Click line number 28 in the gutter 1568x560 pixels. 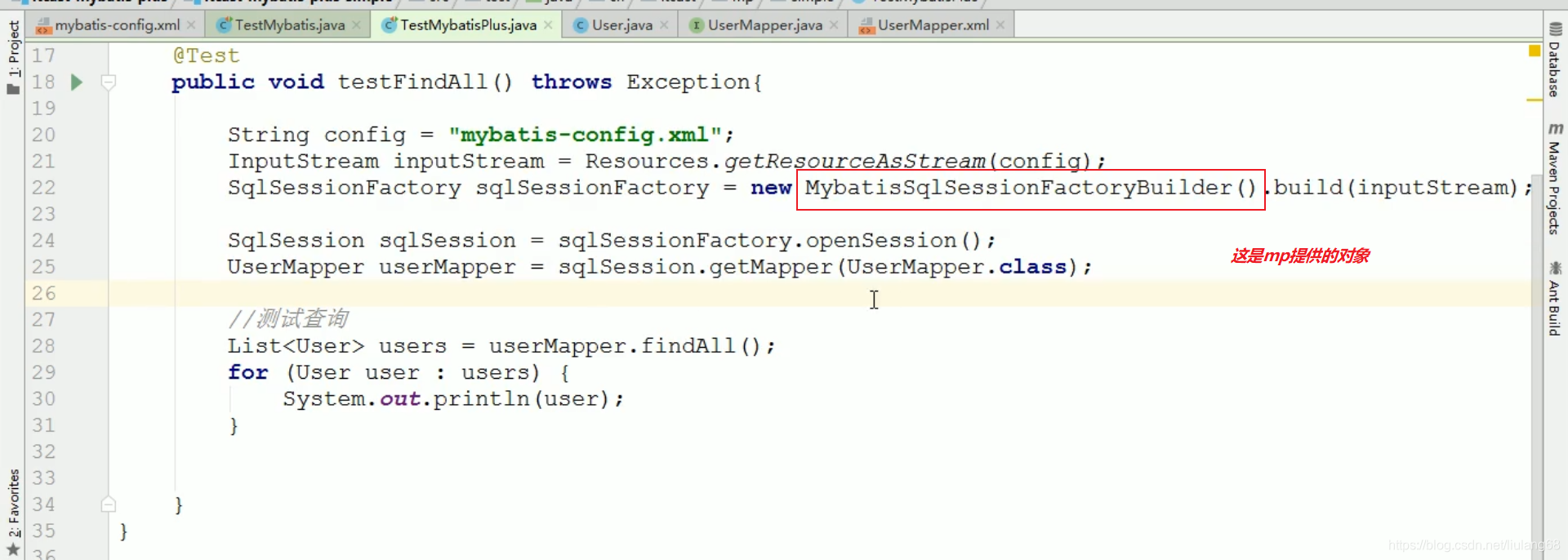click(x=43, y=346)
